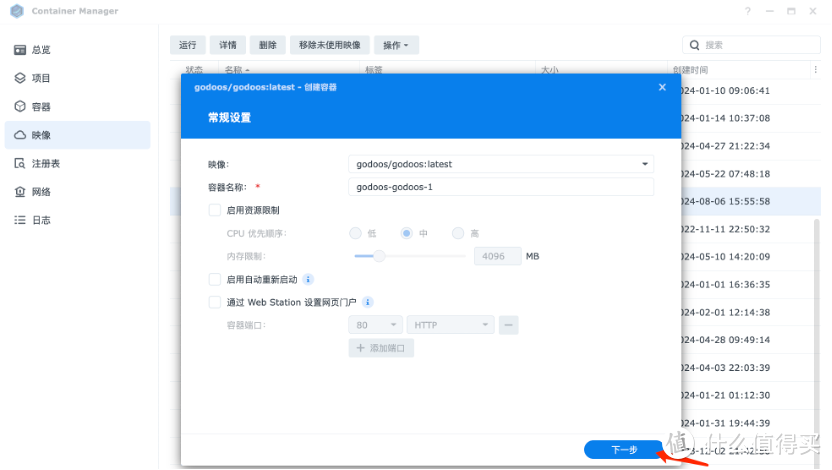
Task: Click the 删除 delete toolbar button
Action: 267,45
